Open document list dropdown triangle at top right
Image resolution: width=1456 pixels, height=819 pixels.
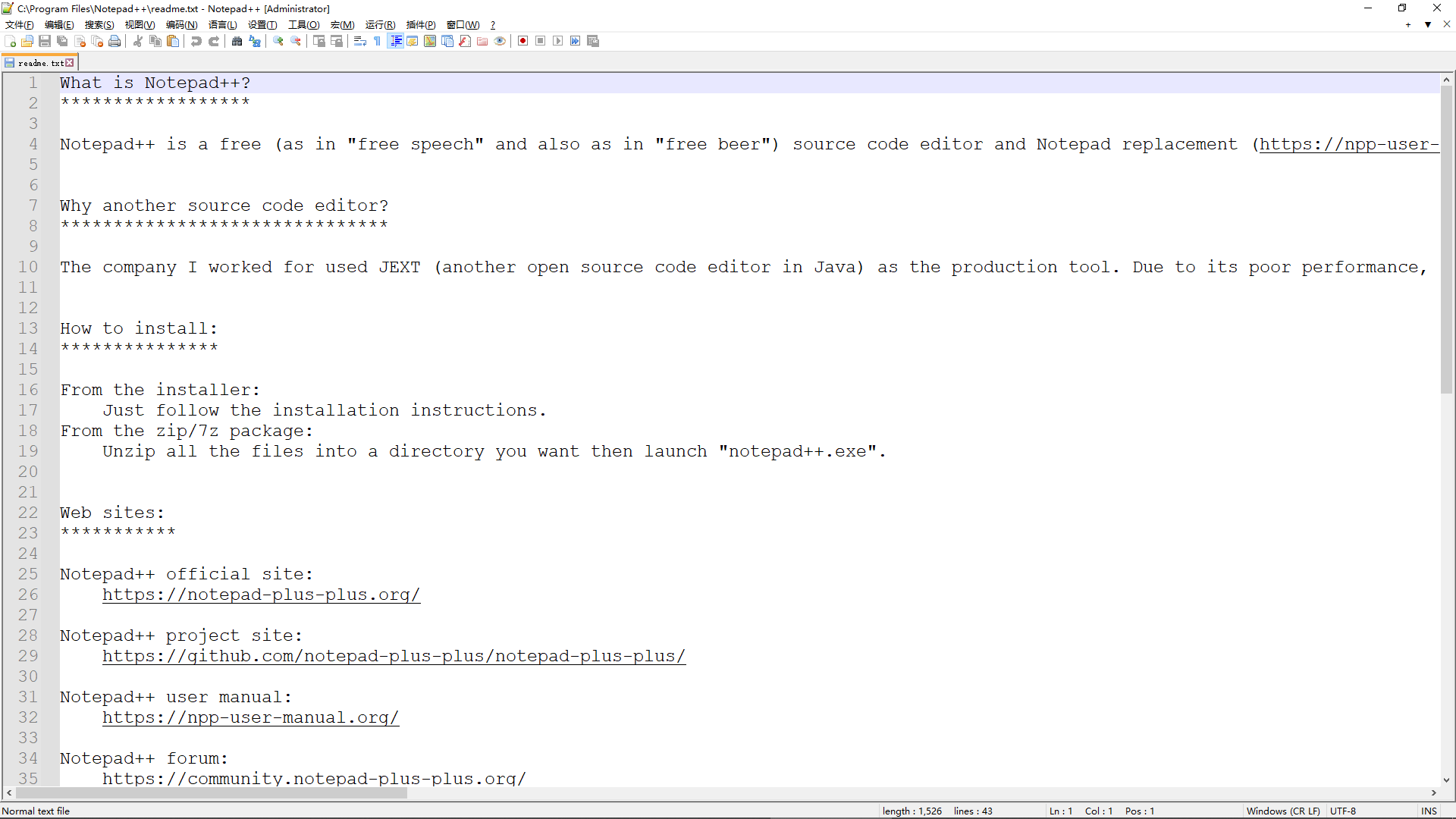click(1428, 25)
